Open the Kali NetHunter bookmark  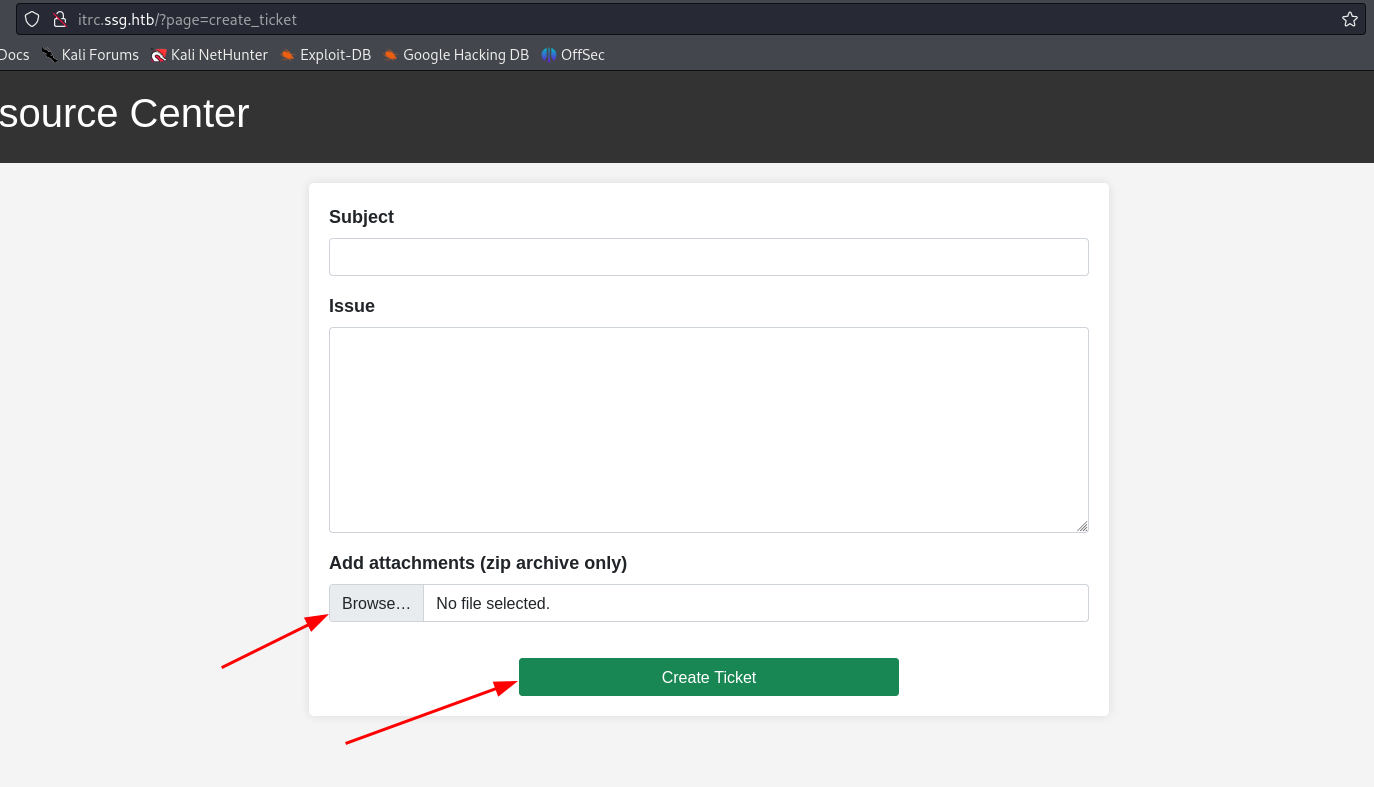209,55
